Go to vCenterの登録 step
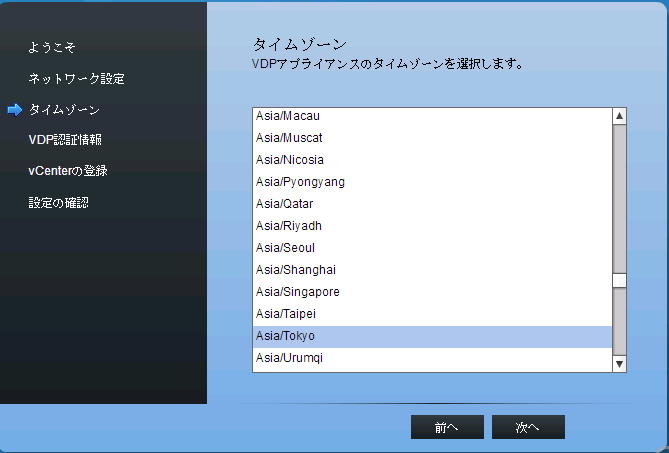The width and height of the screenshot is (669, 453). (68, 171)
